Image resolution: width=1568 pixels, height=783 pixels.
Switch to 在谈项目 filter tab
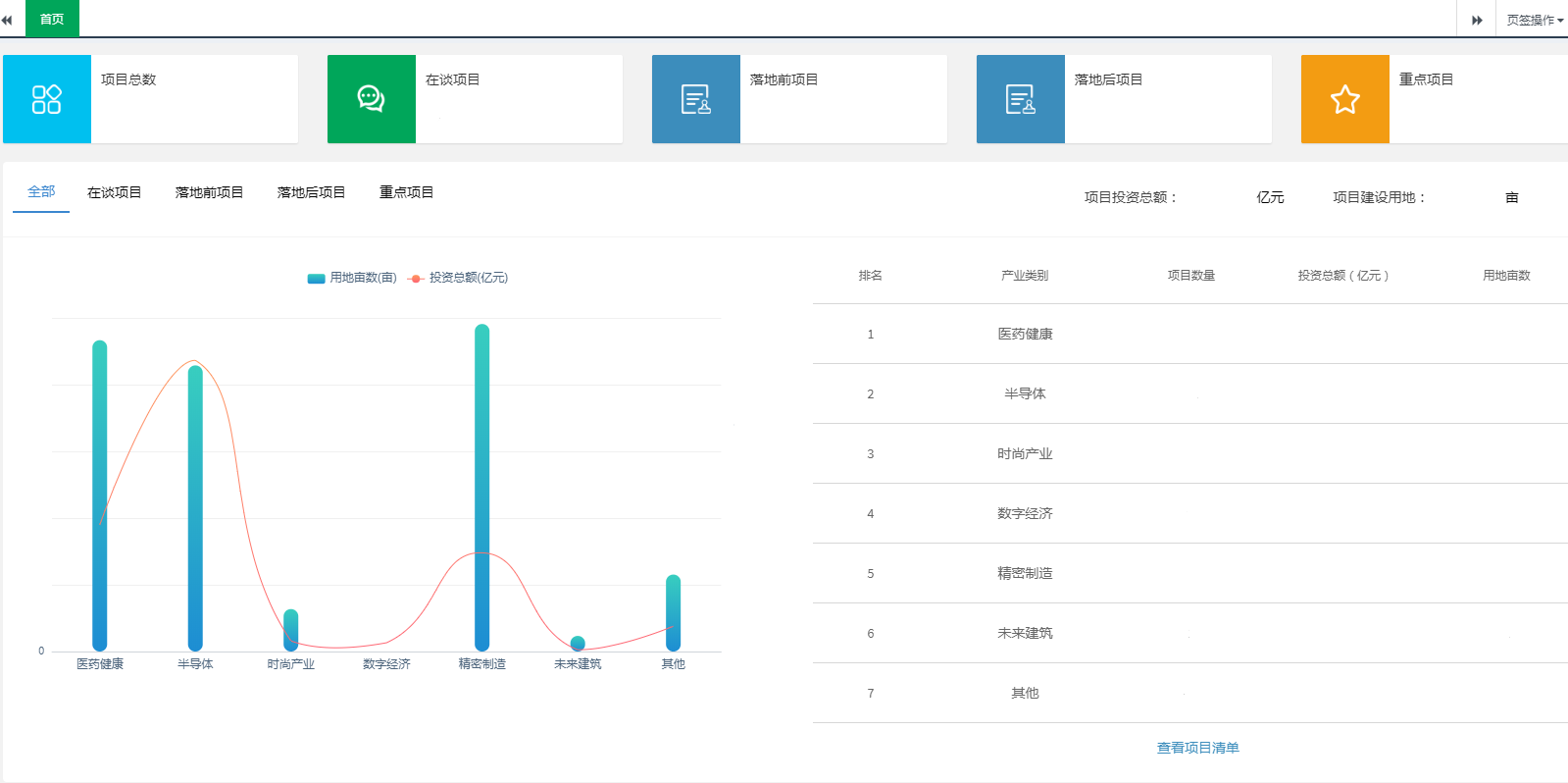click(x=114, y=192)
